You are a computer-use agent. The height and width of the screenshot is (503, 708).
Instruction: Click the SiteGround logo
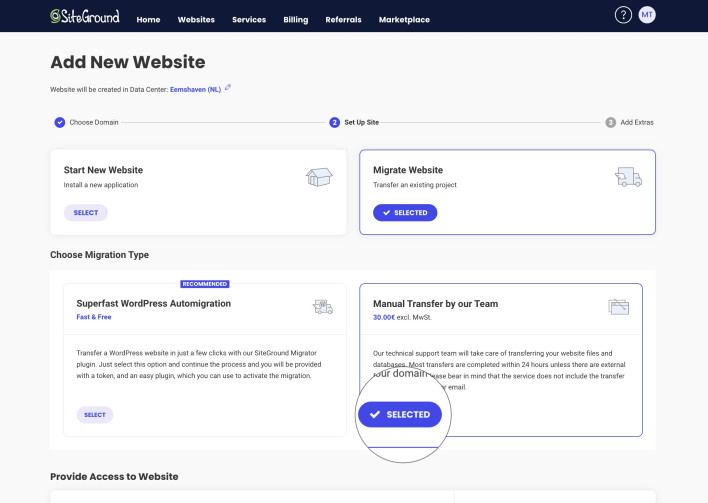point(85,16)
